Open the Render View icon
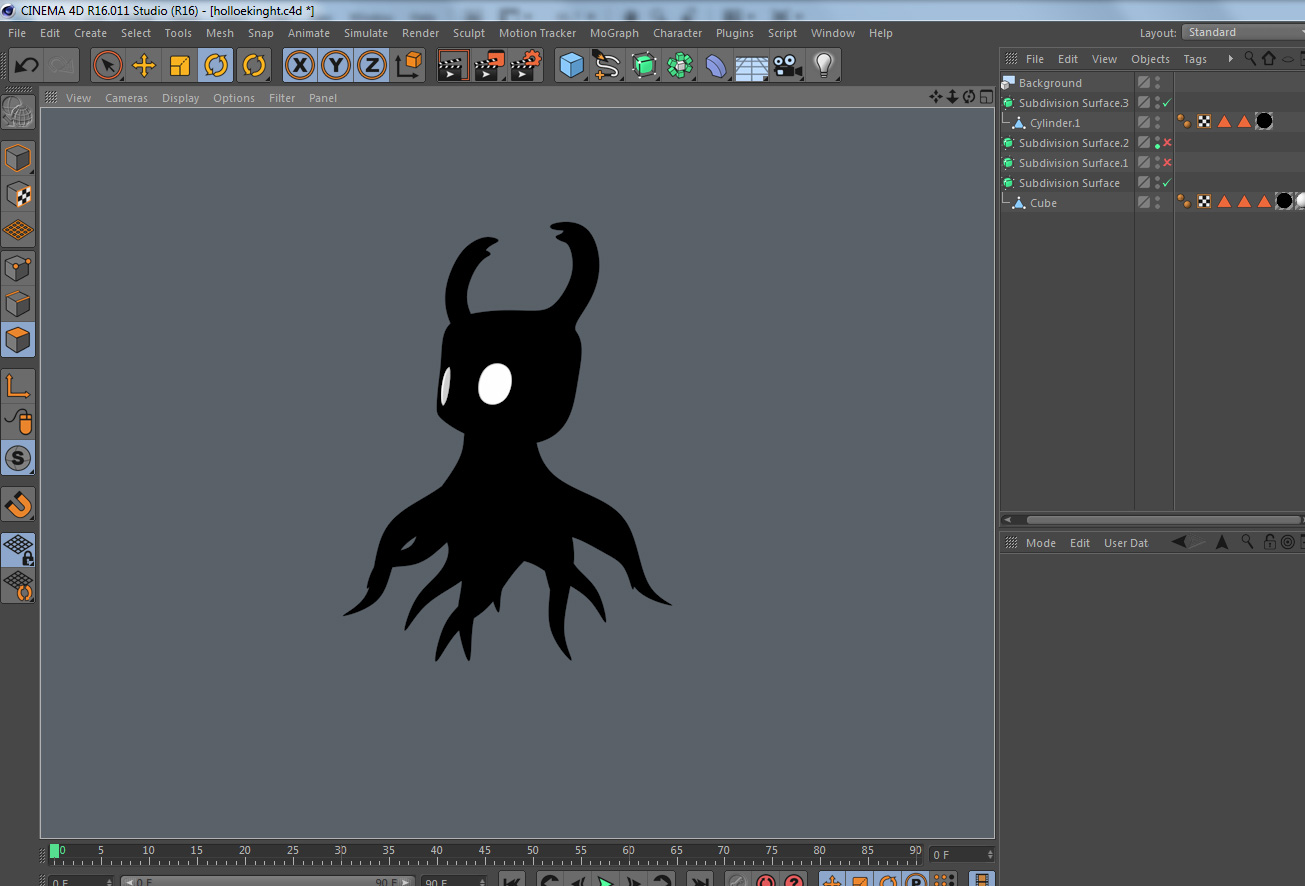 tap(453, 65)
